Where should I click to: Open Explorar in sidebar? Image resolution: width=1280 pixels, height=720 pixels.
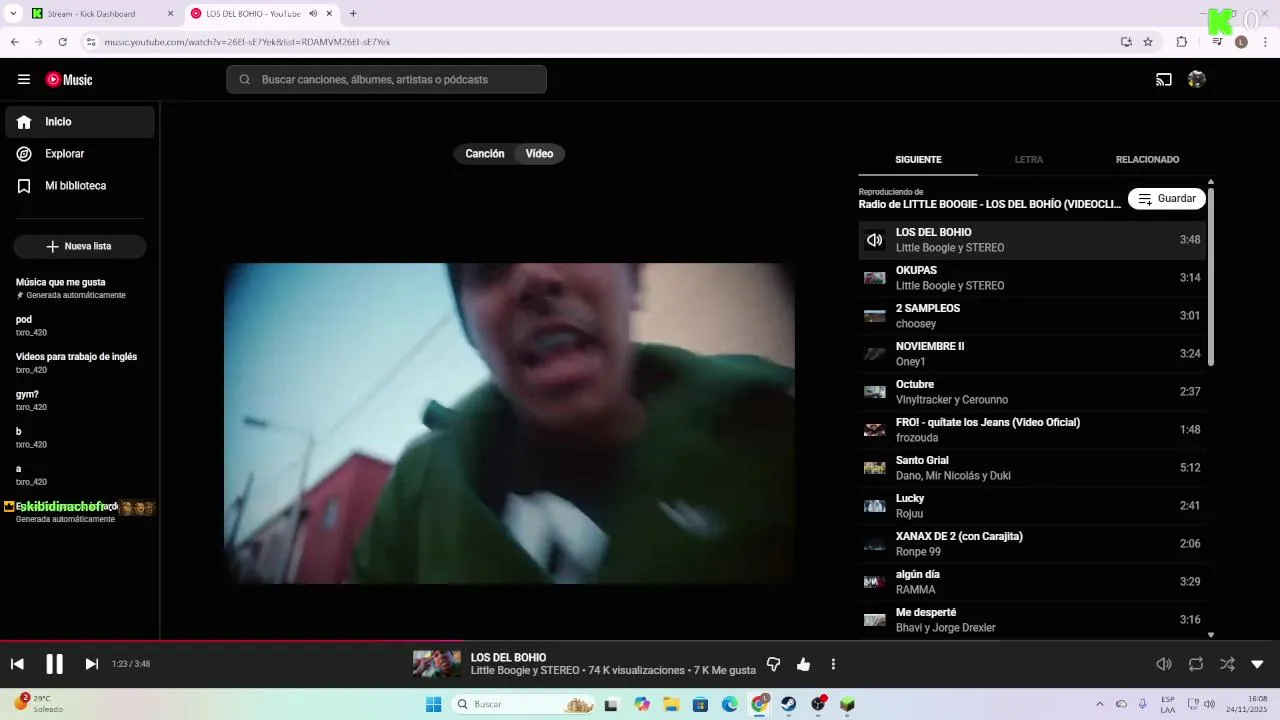(x=80, y=154)
